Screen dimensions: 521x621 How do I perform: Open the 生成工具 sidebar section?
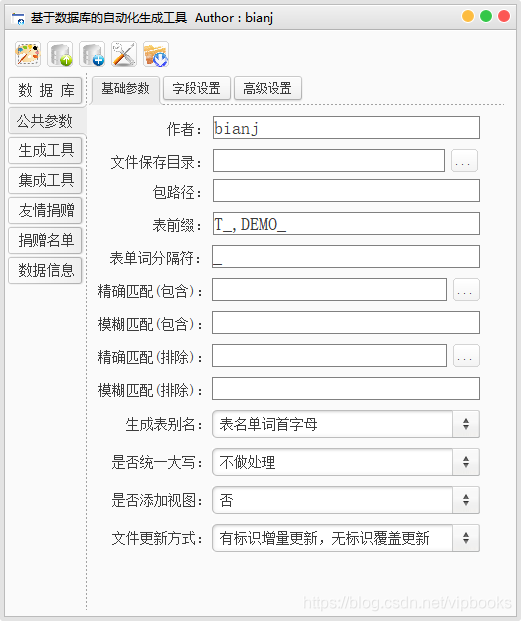pyautogui.click(x=45, y=150)
